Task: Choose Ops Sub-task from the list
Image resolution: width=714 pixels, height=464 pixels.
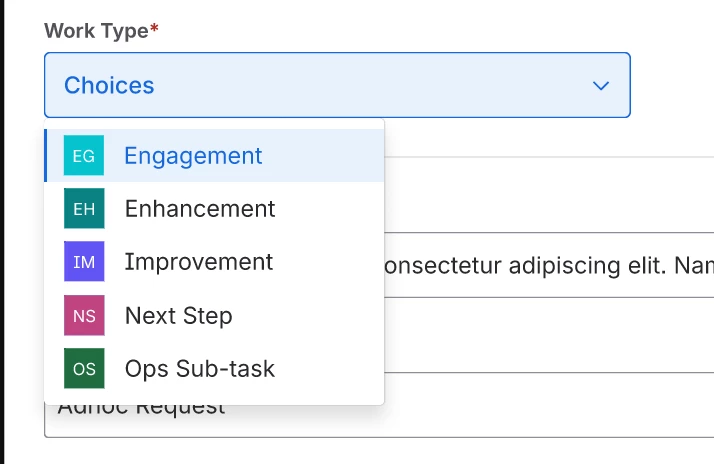Action: [200, 368]
